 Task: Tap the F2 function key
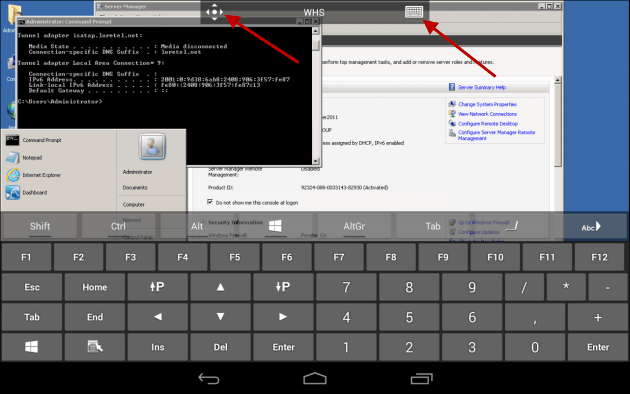pos(78,257)
